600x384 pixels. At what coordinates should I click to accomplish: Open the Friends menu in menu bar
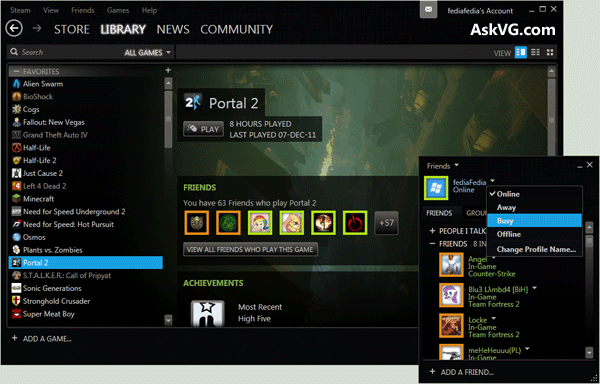pyautogui.click(x=83, y=10)
